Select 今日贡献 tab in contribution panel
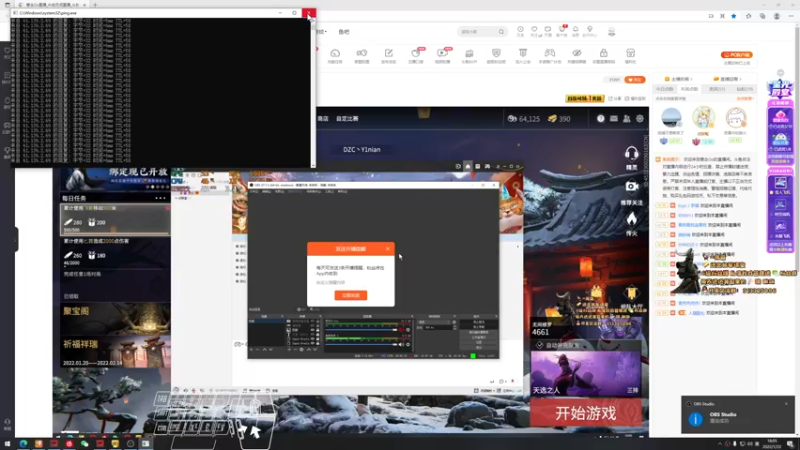The width and height of the screenshot is (800, 450). tap(664, 89)
